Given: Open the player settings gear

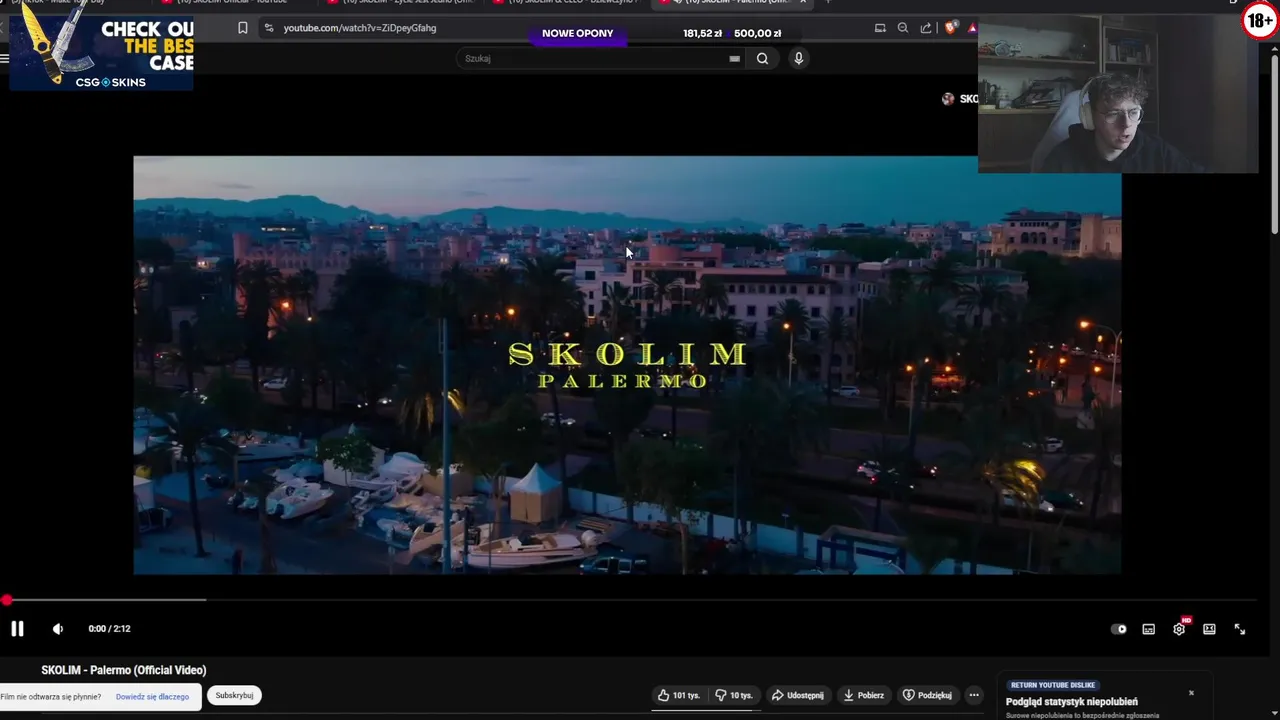Looking at the screenshot, I should (1179, 629).
